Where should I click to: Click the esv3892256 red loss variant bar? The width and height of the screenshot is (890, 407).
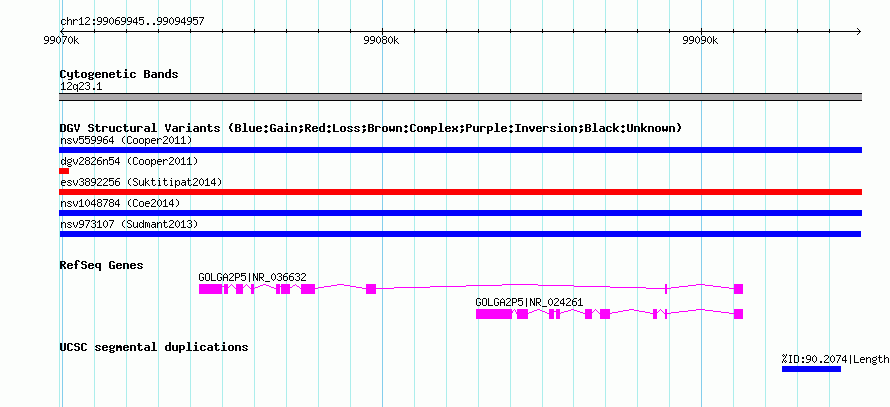(460, 192)
